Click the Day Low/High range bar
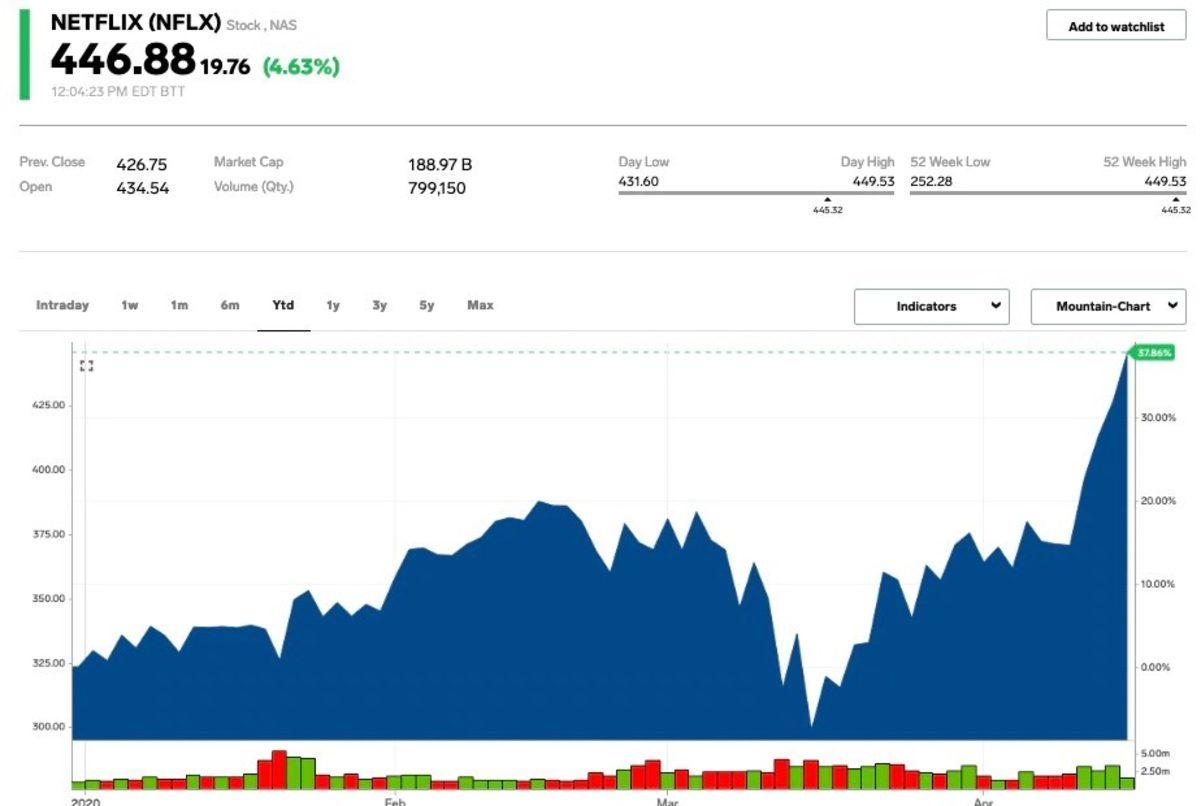This screenshot has height=806, width=1200. (x=756, y=193)
